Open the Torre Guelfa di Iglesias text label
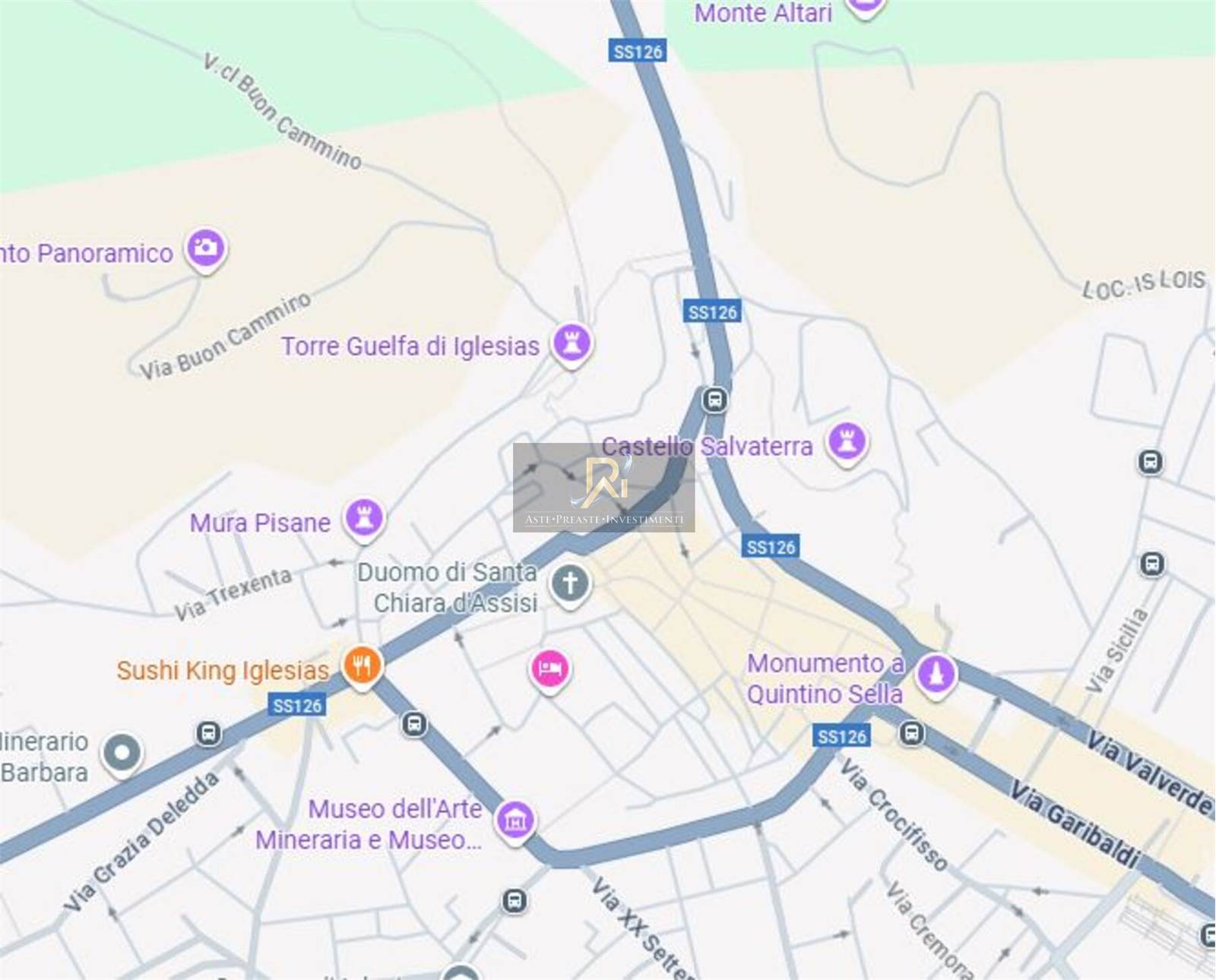 (410, 346)
